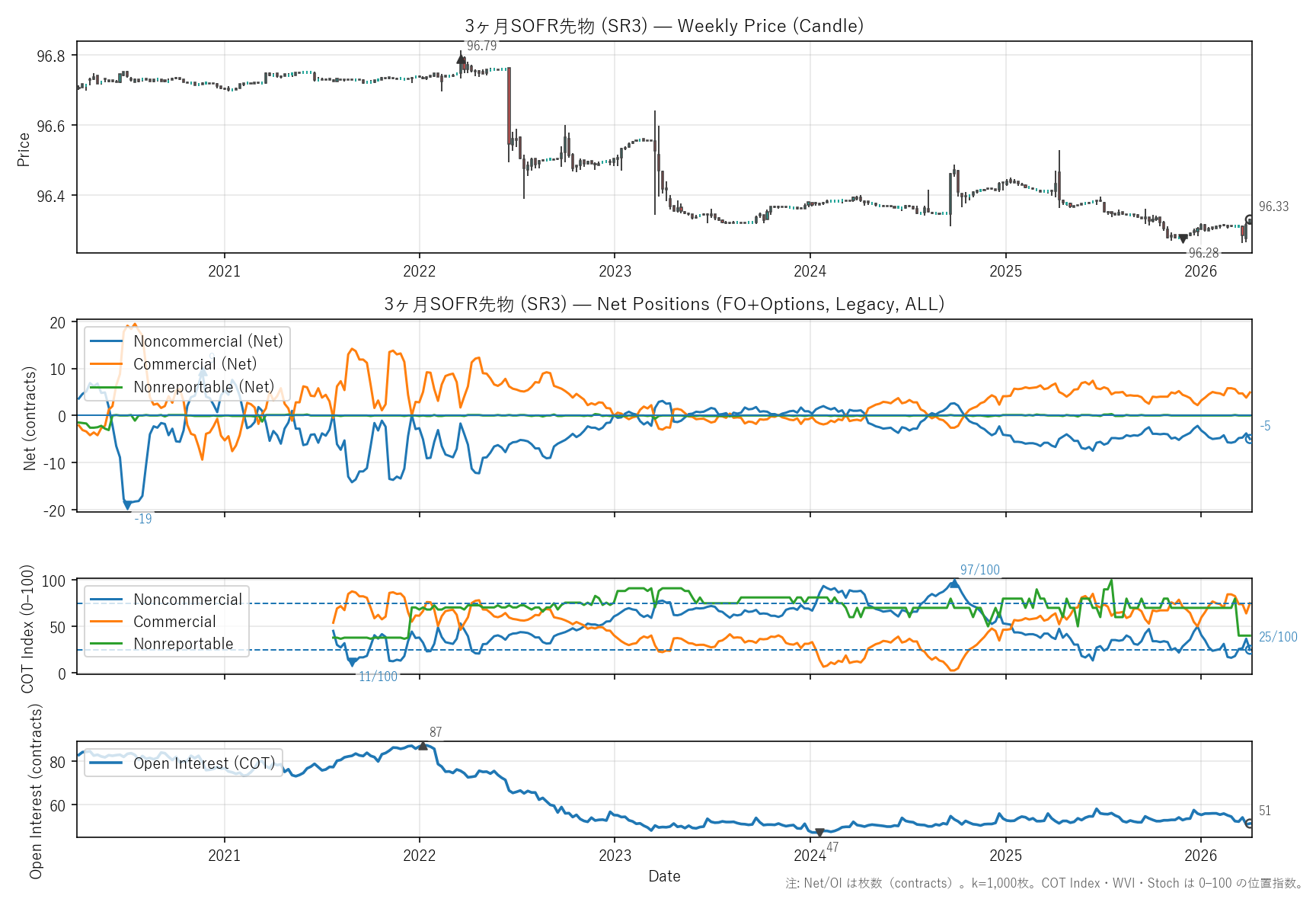Click the 25/100 latest COT Index value label
The image size is (1316, 899).
point(1277,637)
